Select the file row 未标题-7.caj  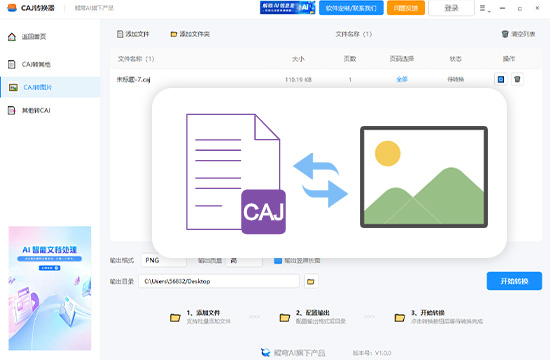click(326, 80)
